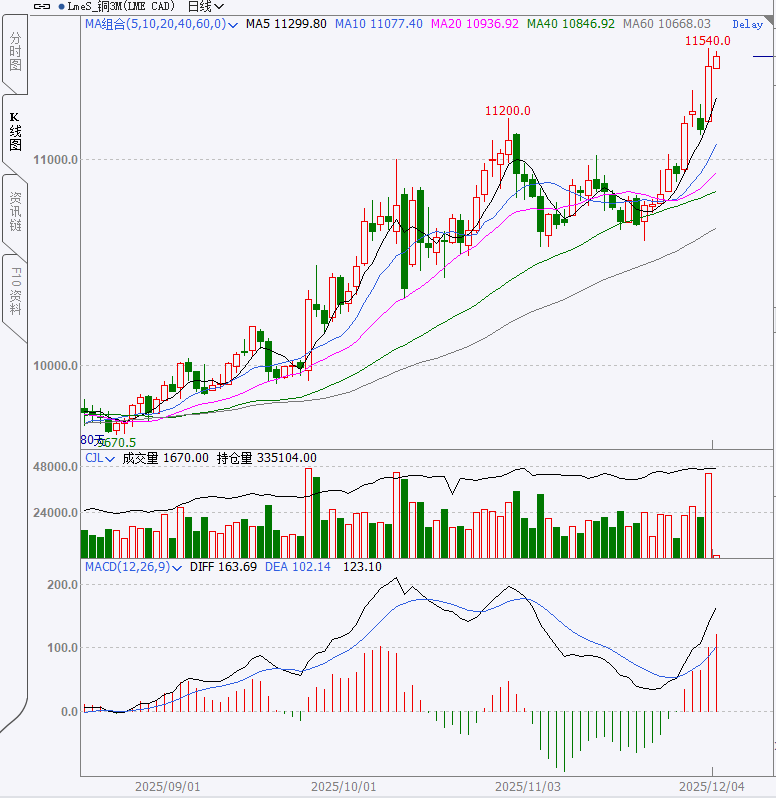Click the 11200.0 peak price label
This screenshot has width=776, height=798.
pyautogui.click(x=507, y=111)
